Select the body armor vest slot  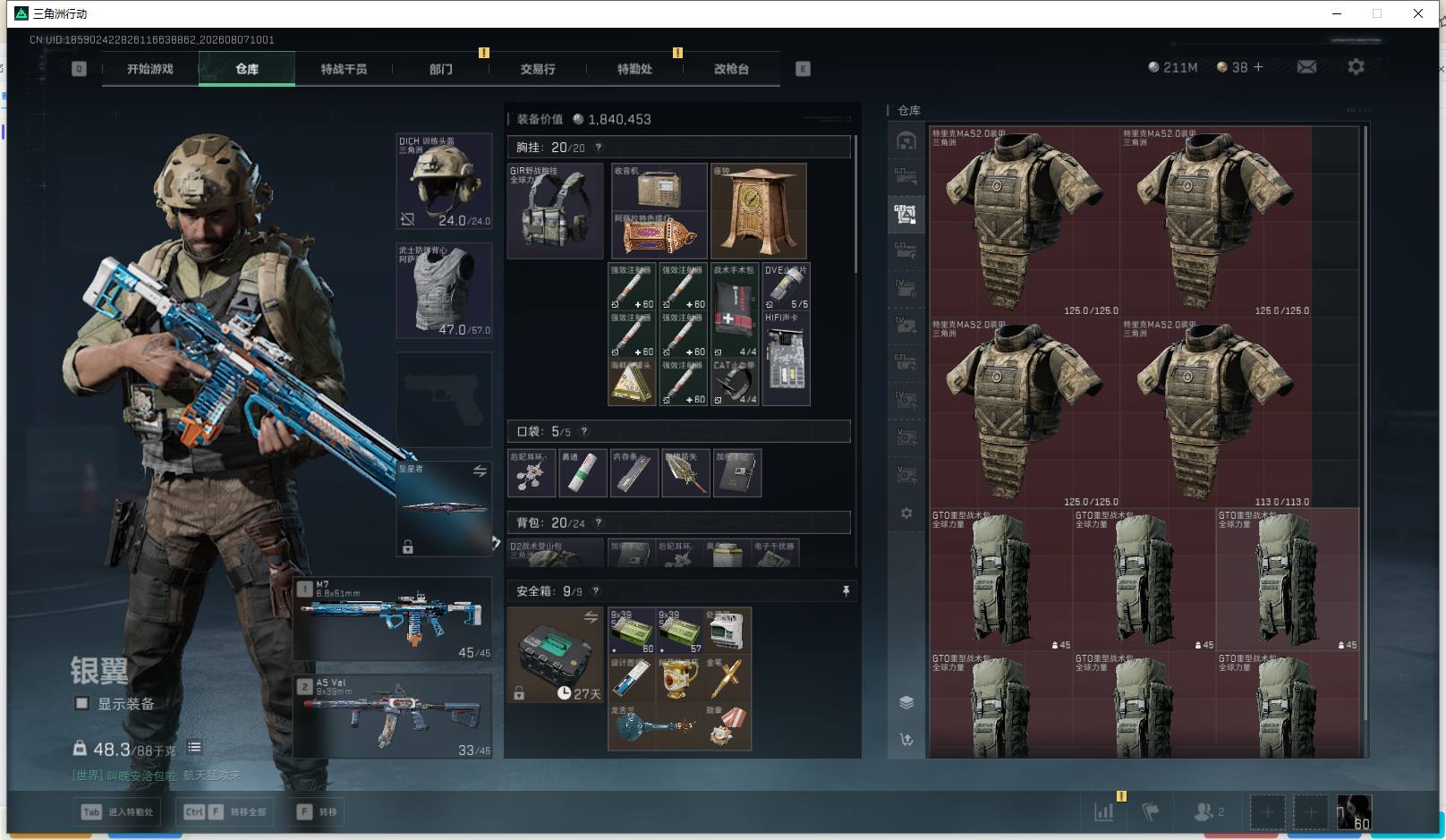click(x=444, y=291)
